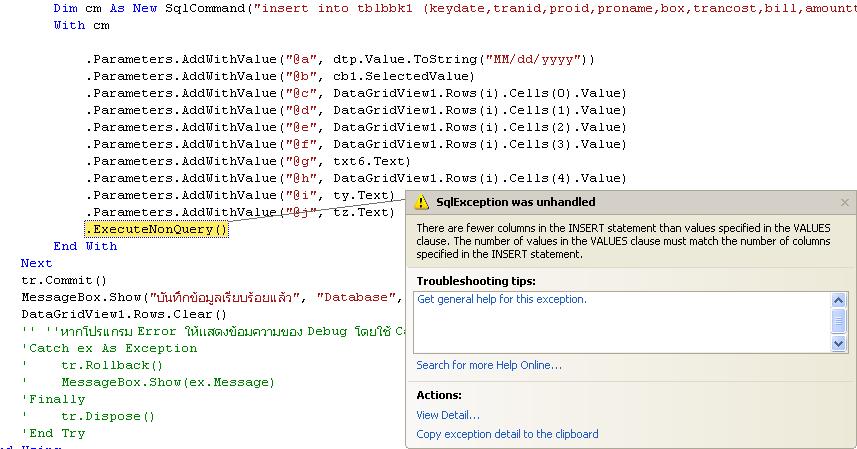The width and height of the screenshot is (857, 449).
Task: Copy exception detail to the clipboard
Action: click(507, 434)
